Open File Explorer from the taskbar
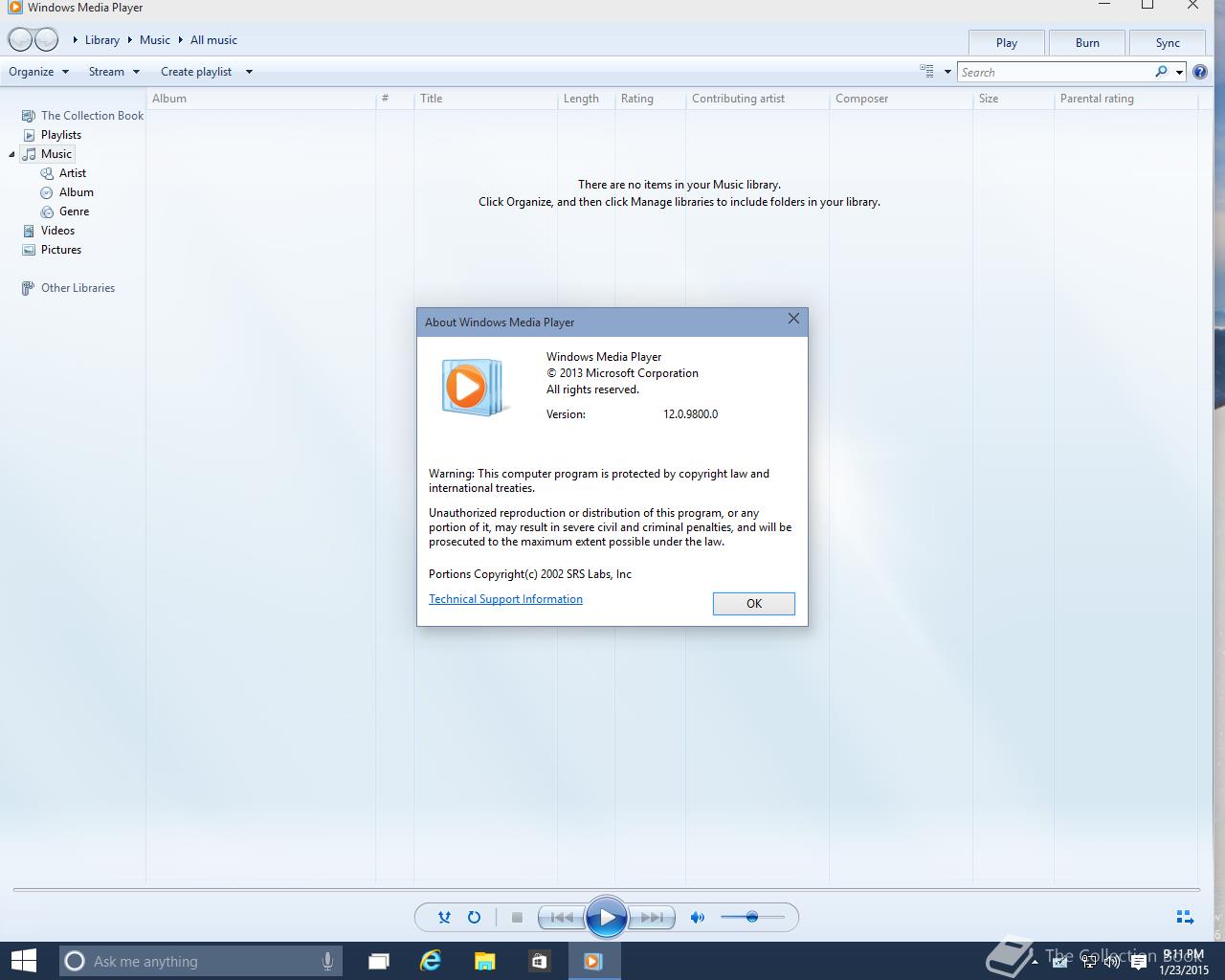Image resolution: width=1225 pixels, height=980 pixels. [484, 961]
